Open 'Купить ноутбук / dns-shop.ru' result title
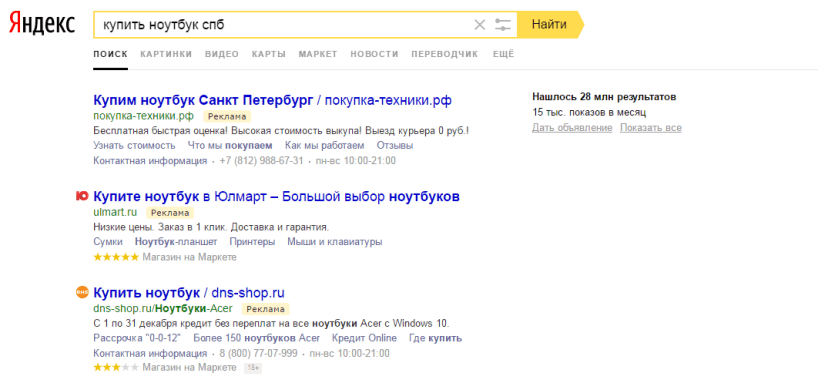 point(189,293)
